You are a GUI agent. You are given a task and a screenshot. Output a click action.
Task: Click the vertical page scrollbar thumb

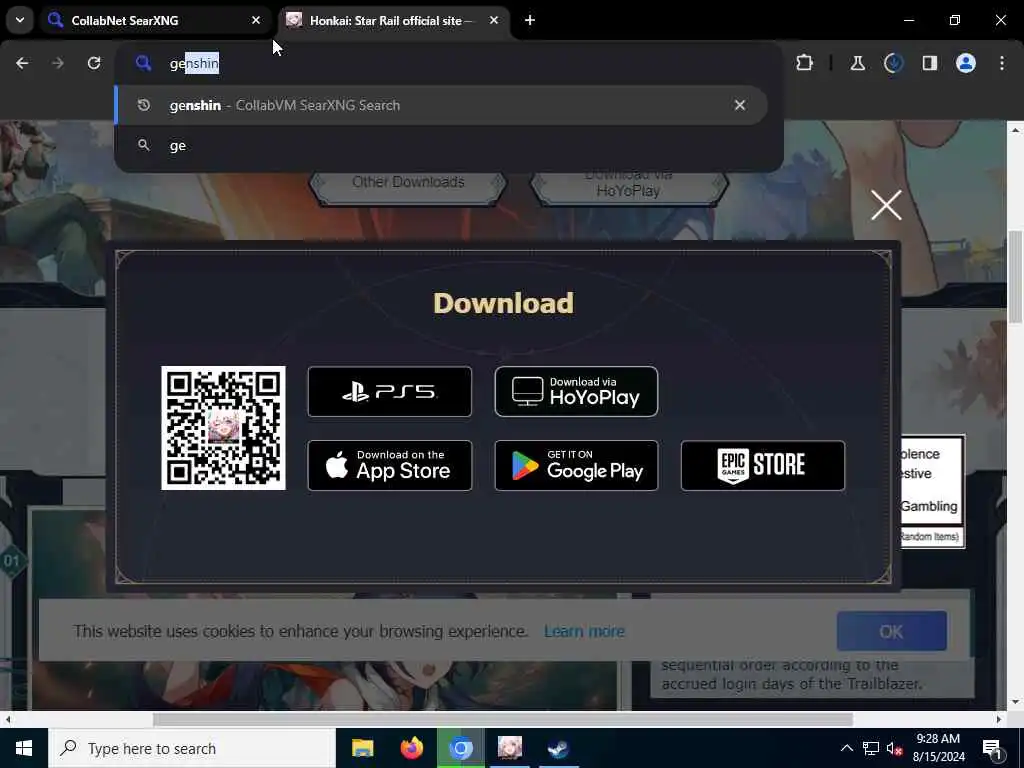tap(1015, 277)
